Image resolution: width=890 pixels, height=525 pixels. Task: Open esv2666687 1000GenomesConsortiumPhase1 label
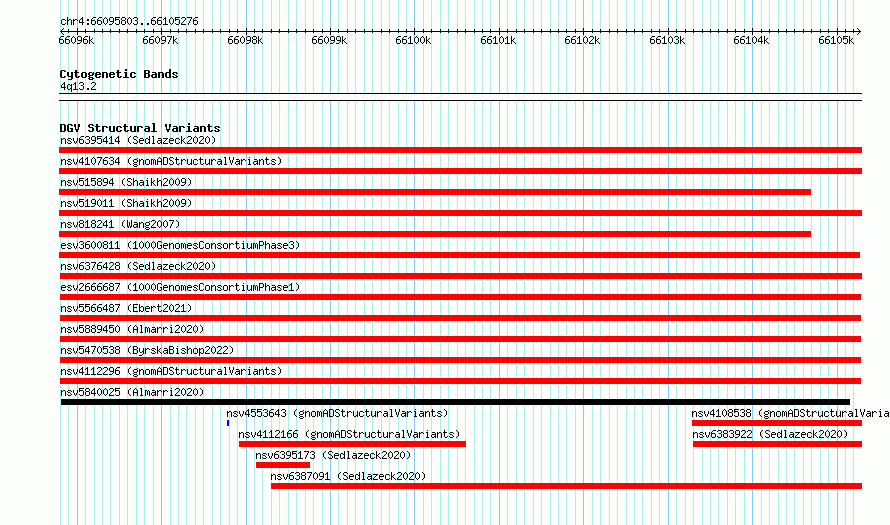pyautogui.click(x=180, y=287)
